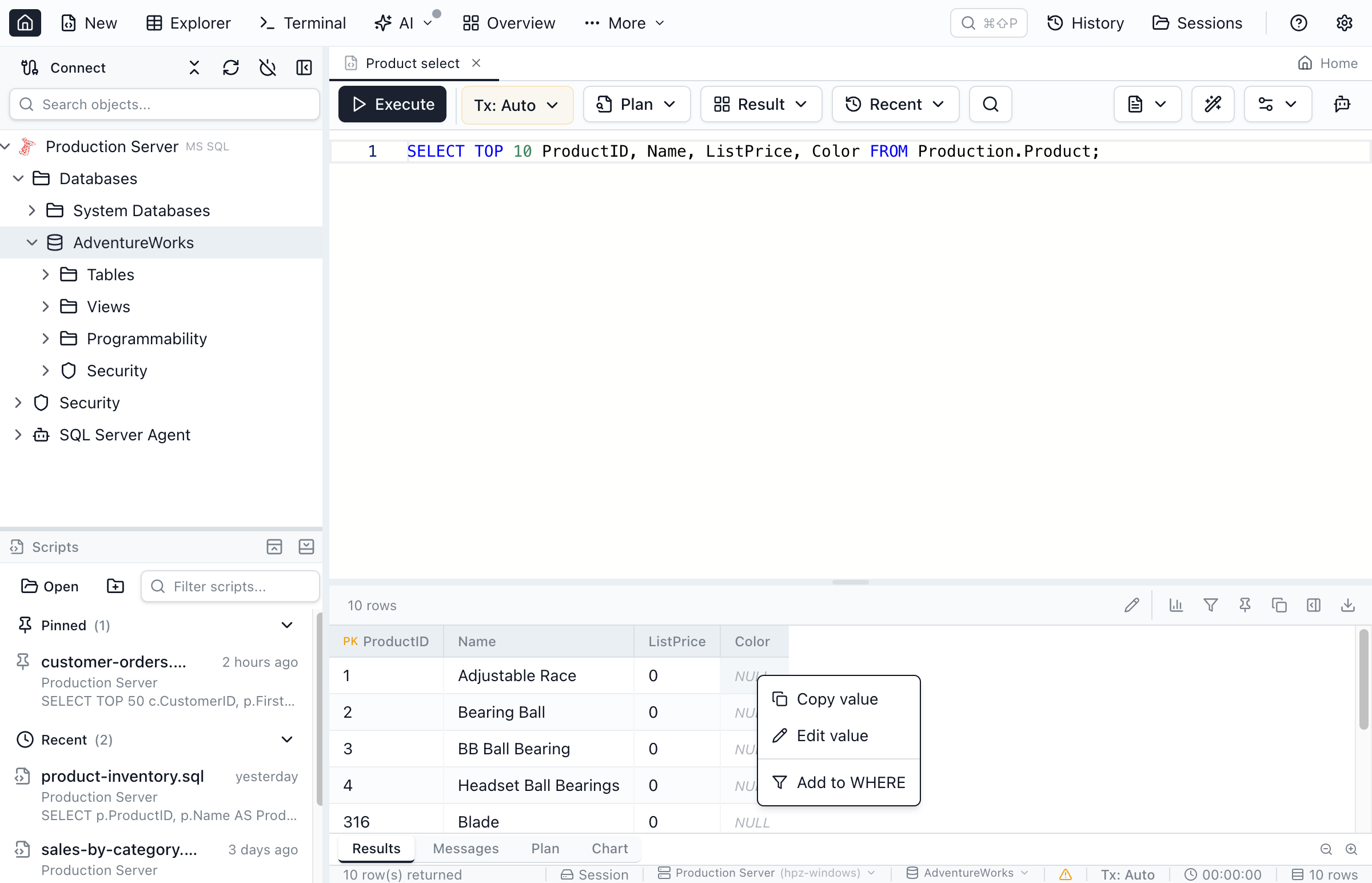Collapse Scripts panel upward icon
The width and height of the screenshot is (1372, 883).
point(274,547)
